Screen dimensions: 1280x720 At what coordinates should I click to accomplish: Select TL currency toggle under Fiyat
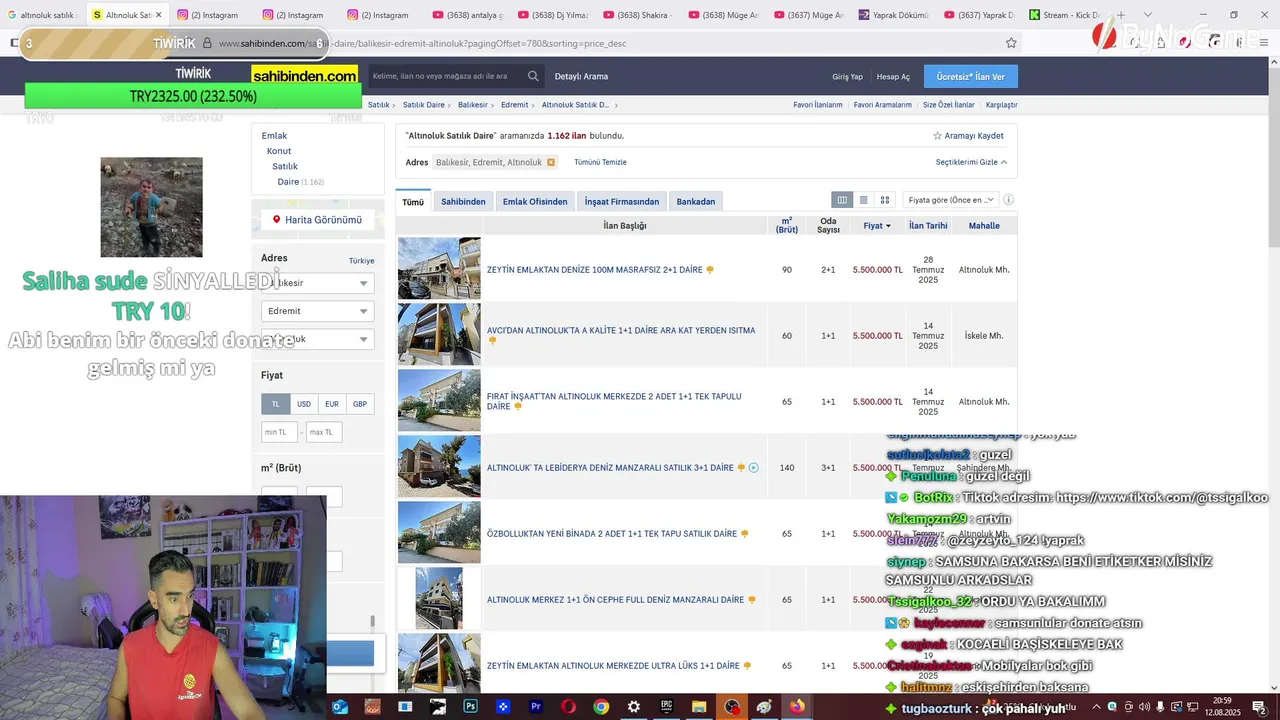coord(276,404)
